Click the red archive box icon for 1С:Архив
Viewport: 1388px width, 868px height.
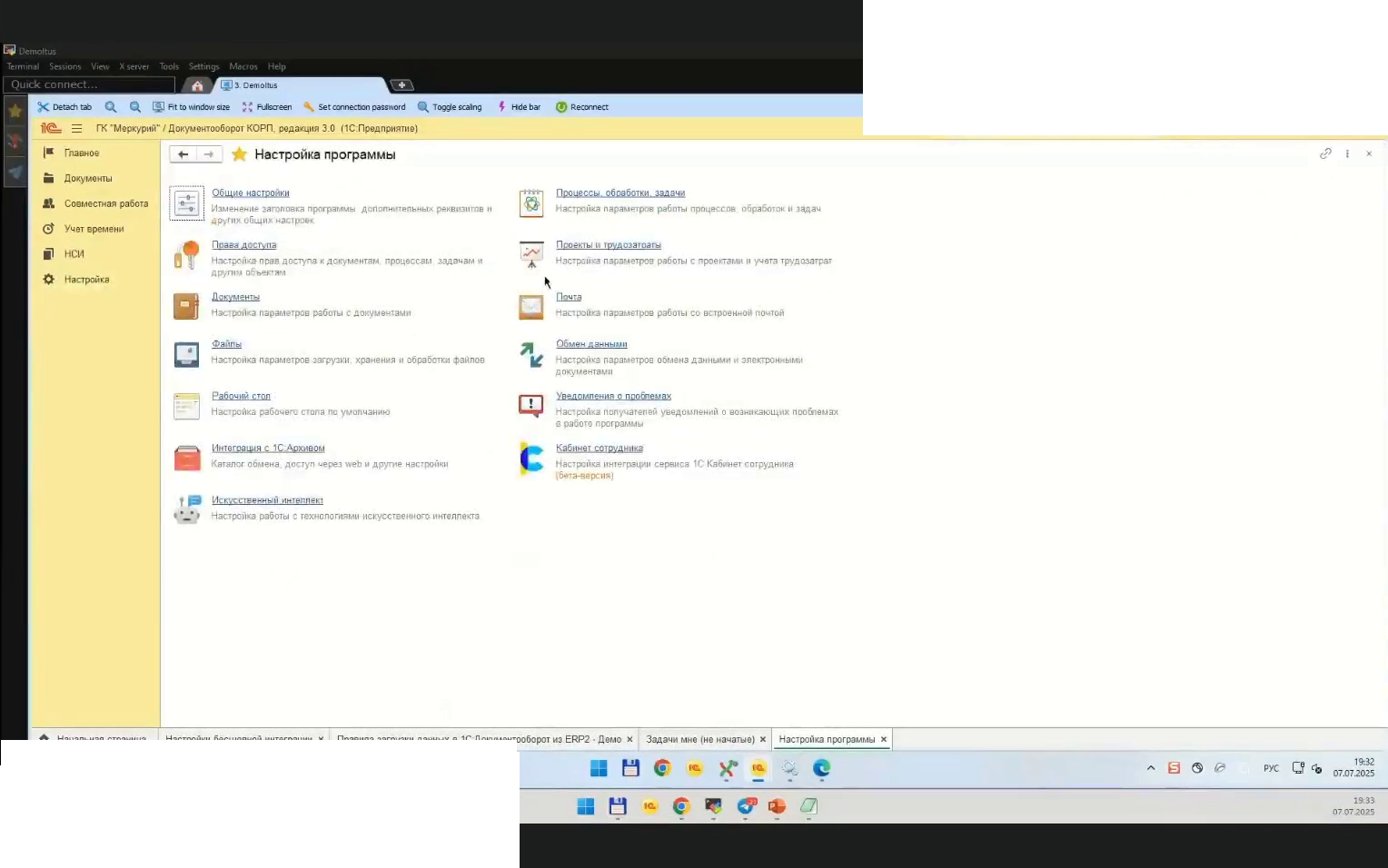click(x=186, y=458)
